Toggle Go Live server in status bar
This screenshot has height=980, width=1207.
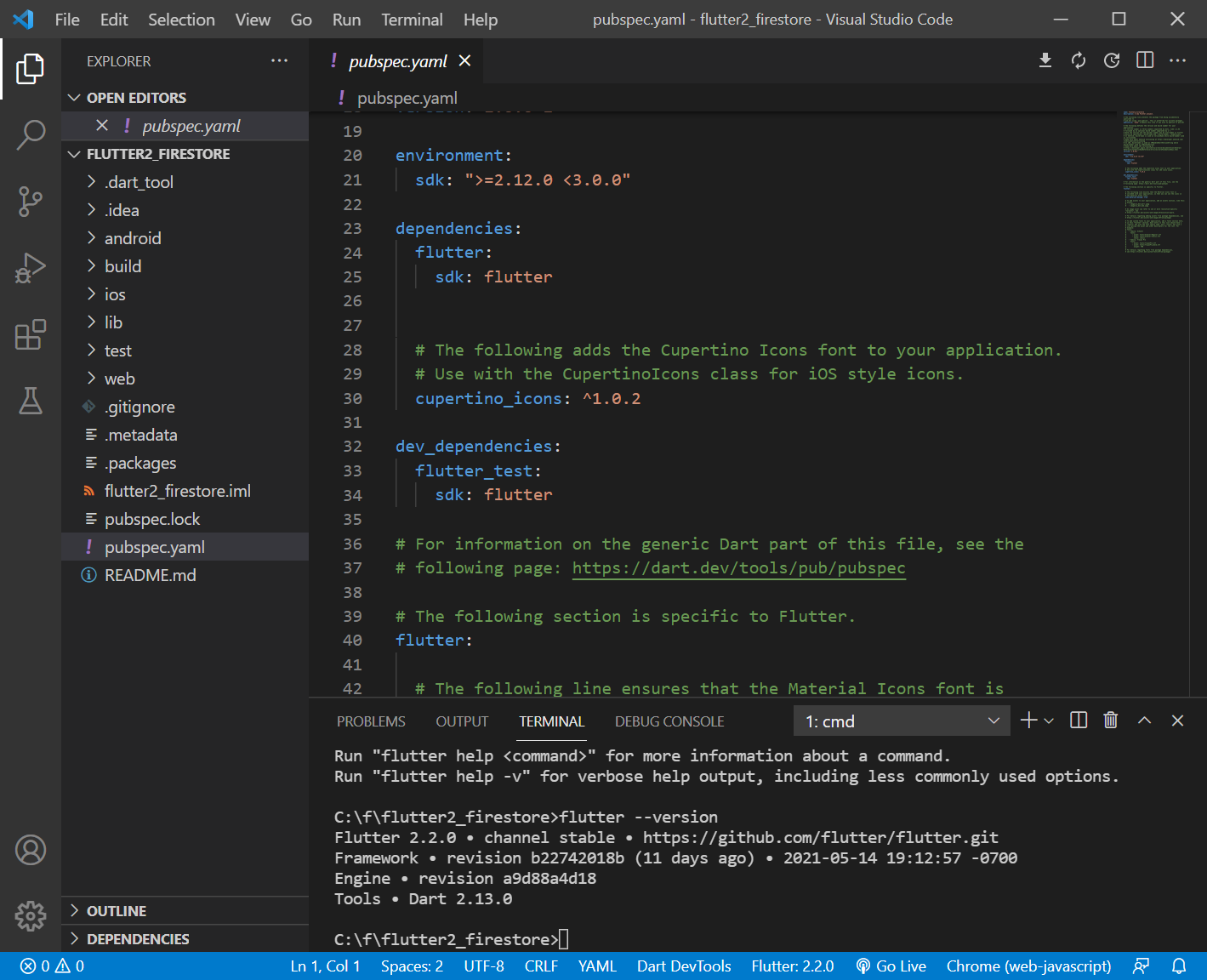point(891,966)
